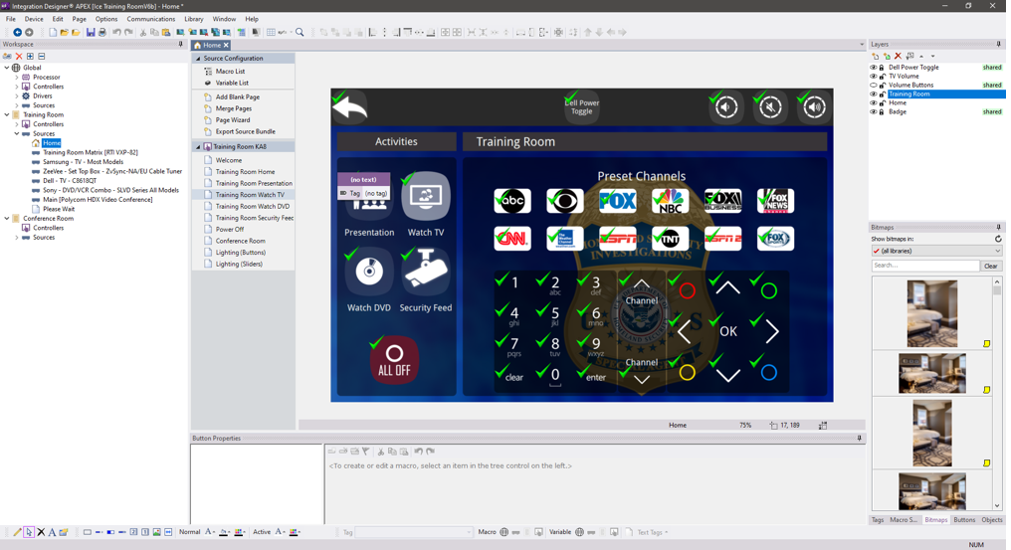Toggle lock on the Badge layer

pyautogui.click(x=882, y=112)
